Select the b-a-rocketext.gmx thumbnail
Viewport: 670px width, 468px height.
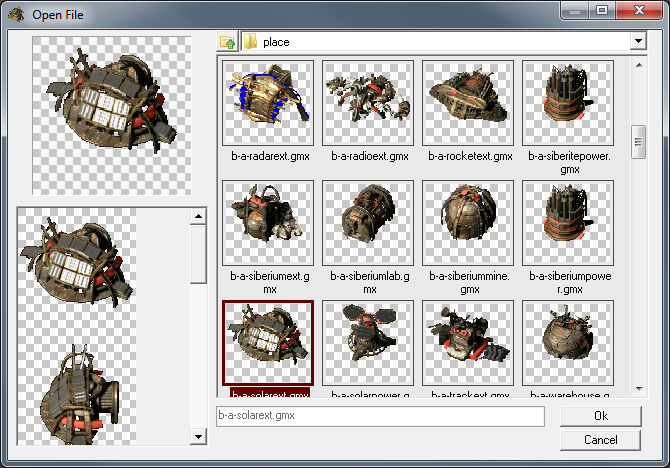click(x=468, y=103)
